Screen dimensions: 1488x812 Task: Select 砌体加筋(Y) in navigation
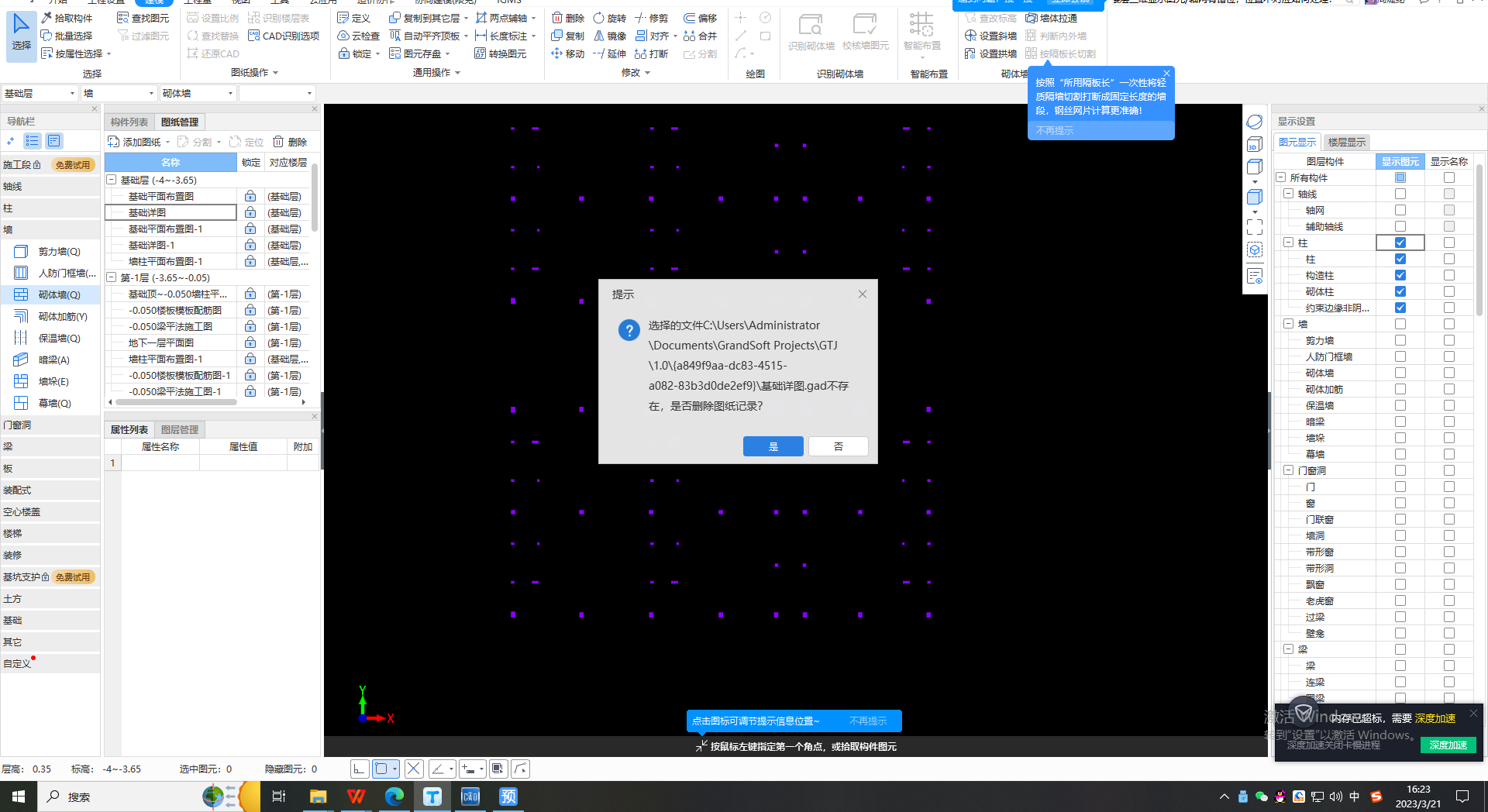click(50, 316)
